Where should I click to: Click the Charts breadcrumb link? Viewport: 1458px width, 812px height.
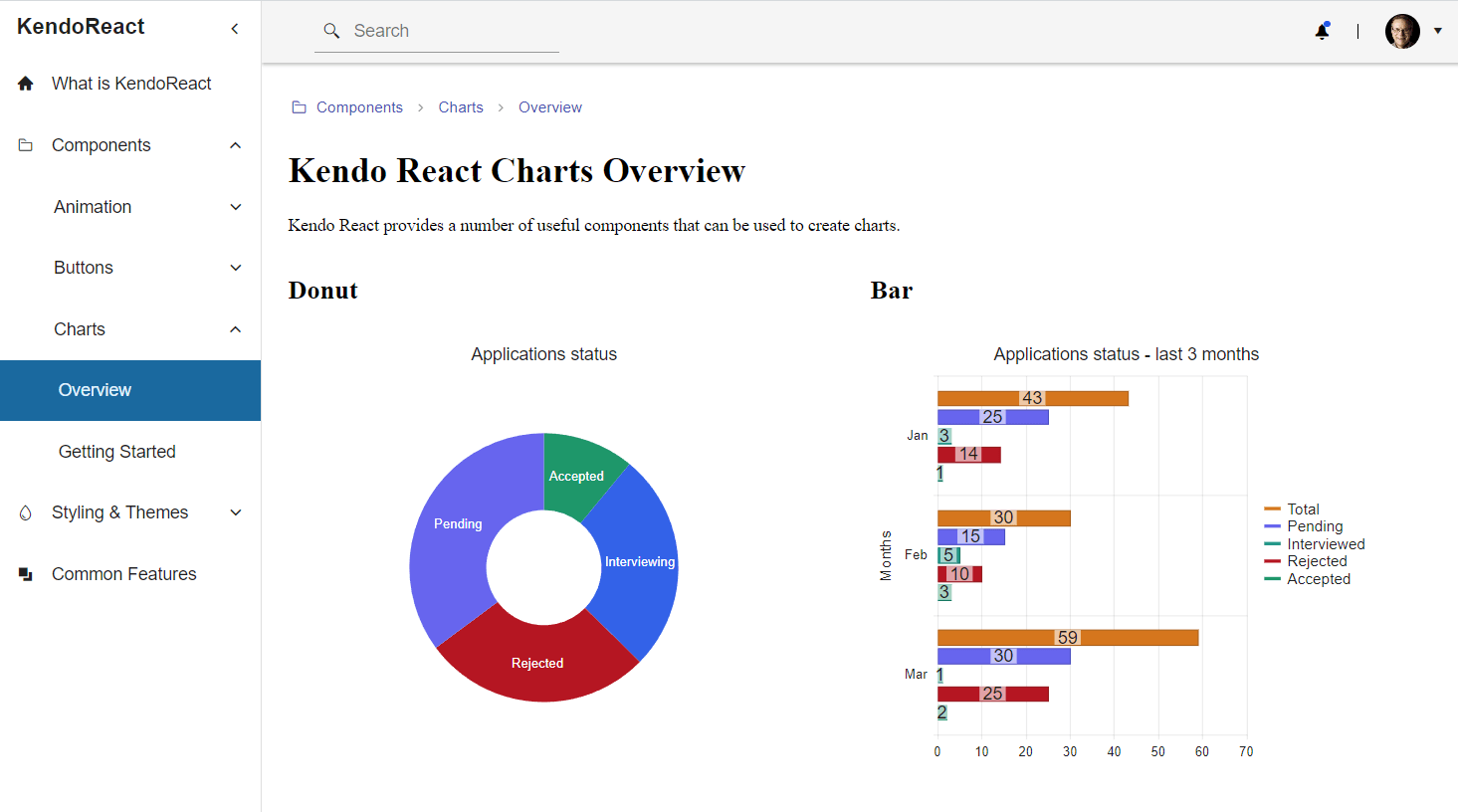(x=461, y=107)
